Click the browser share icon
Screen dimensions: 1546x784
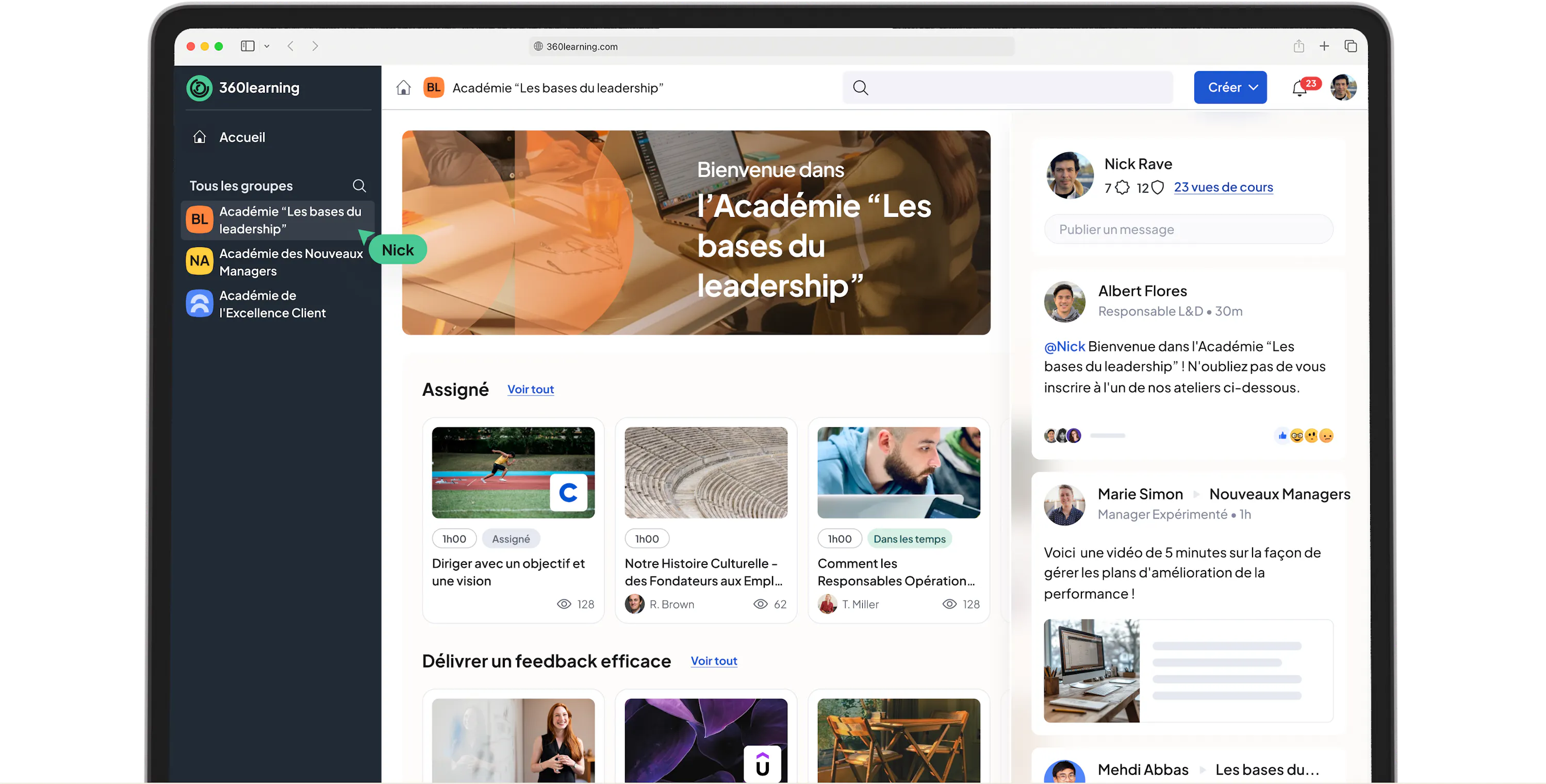[x=1299, y=46]
